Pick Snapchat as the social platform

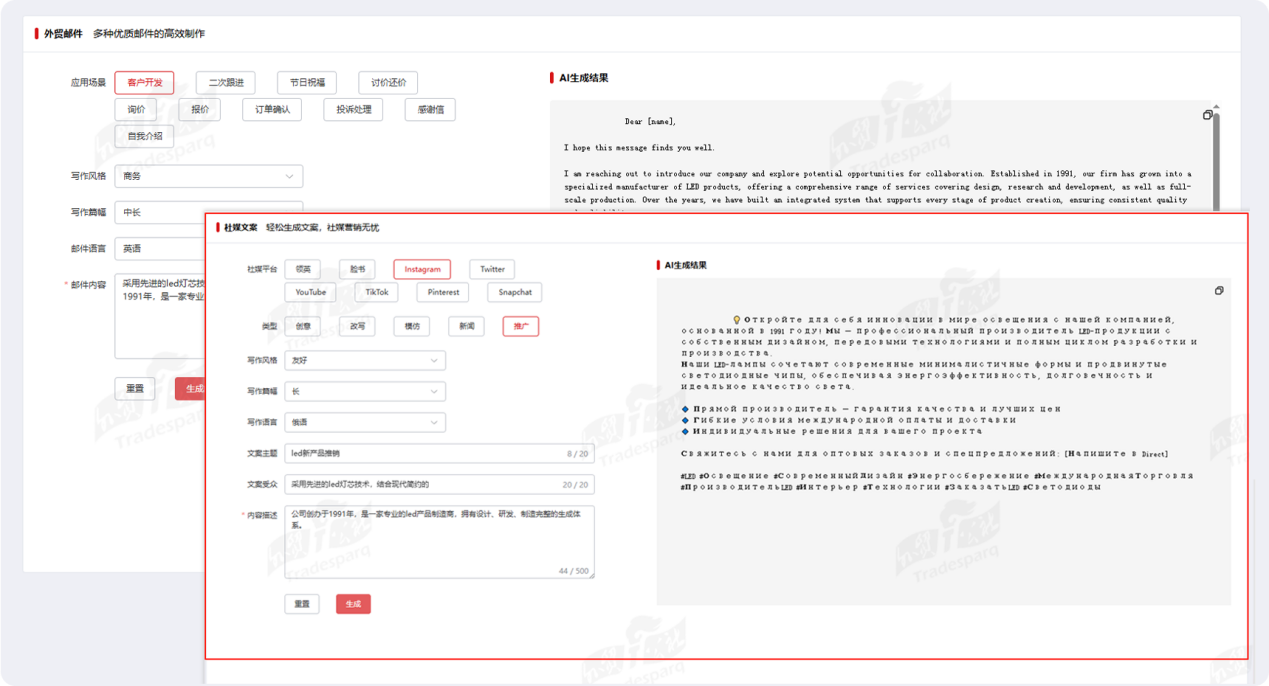pos(515,292)
